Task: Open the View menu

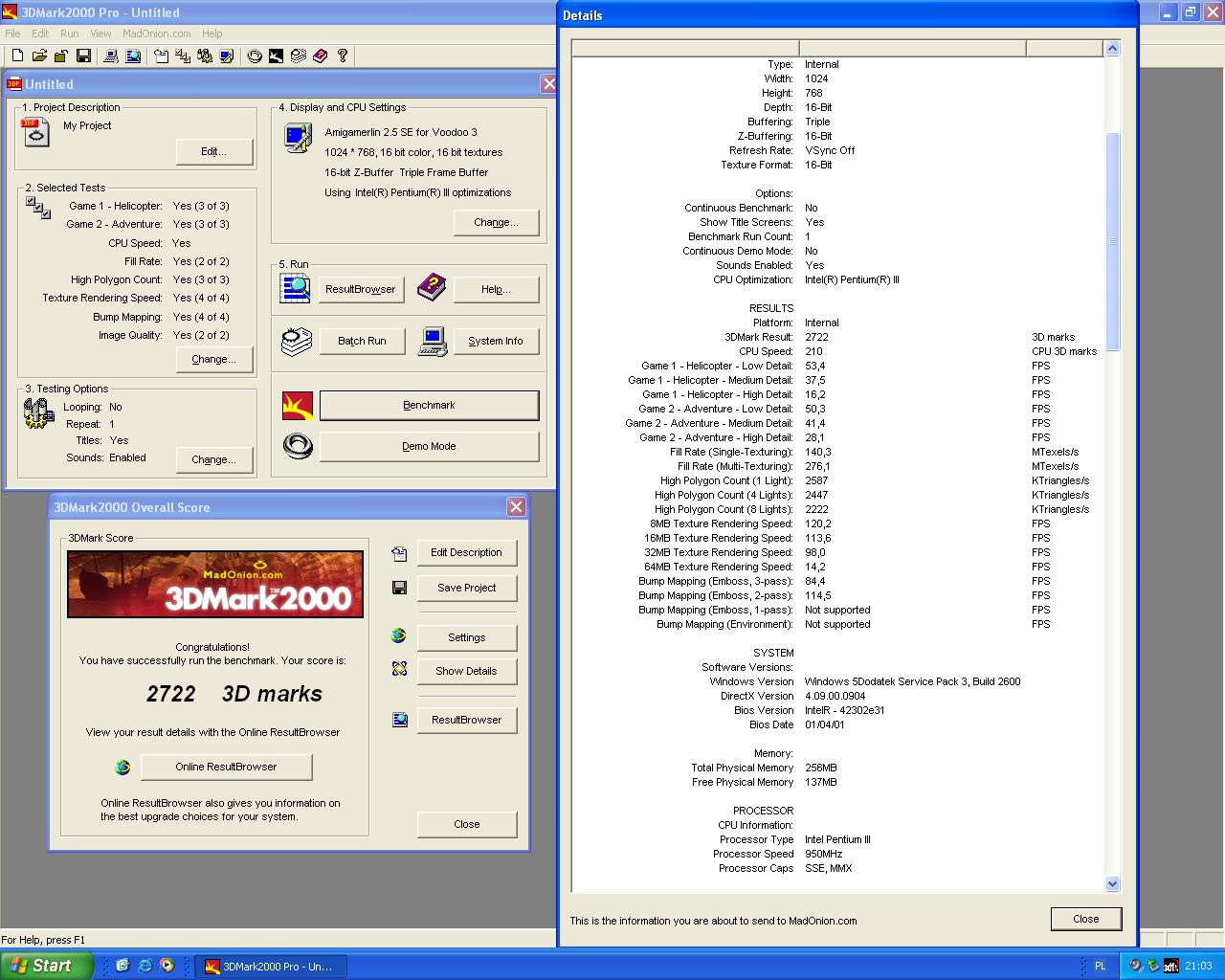Action: click(x=100, y=33)
